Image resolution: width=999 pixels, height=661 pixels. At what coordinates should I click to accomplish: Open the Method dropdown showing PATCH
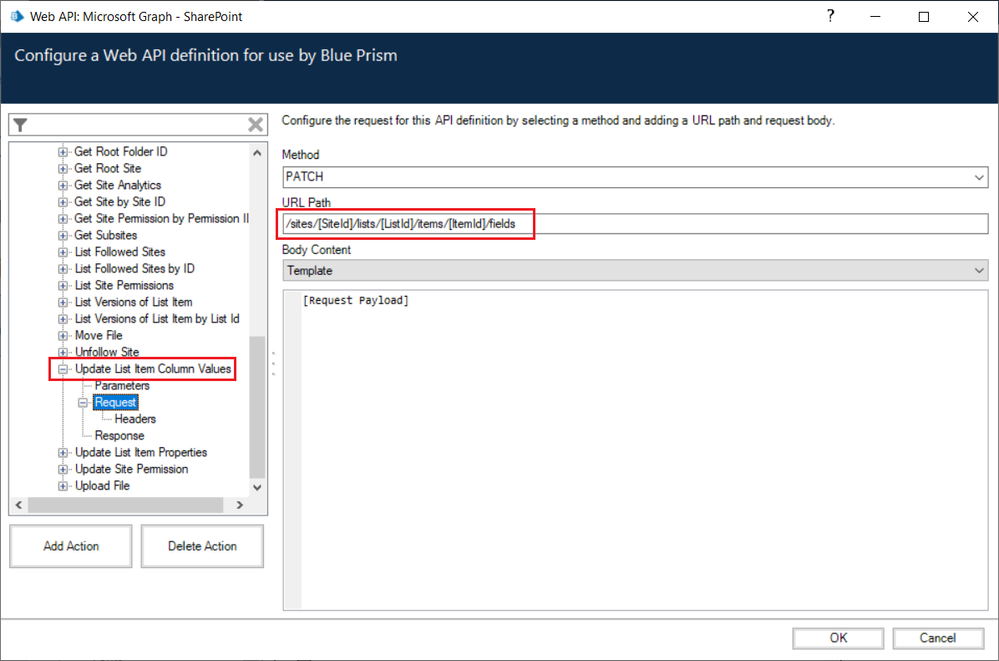[x=635, y=177]
